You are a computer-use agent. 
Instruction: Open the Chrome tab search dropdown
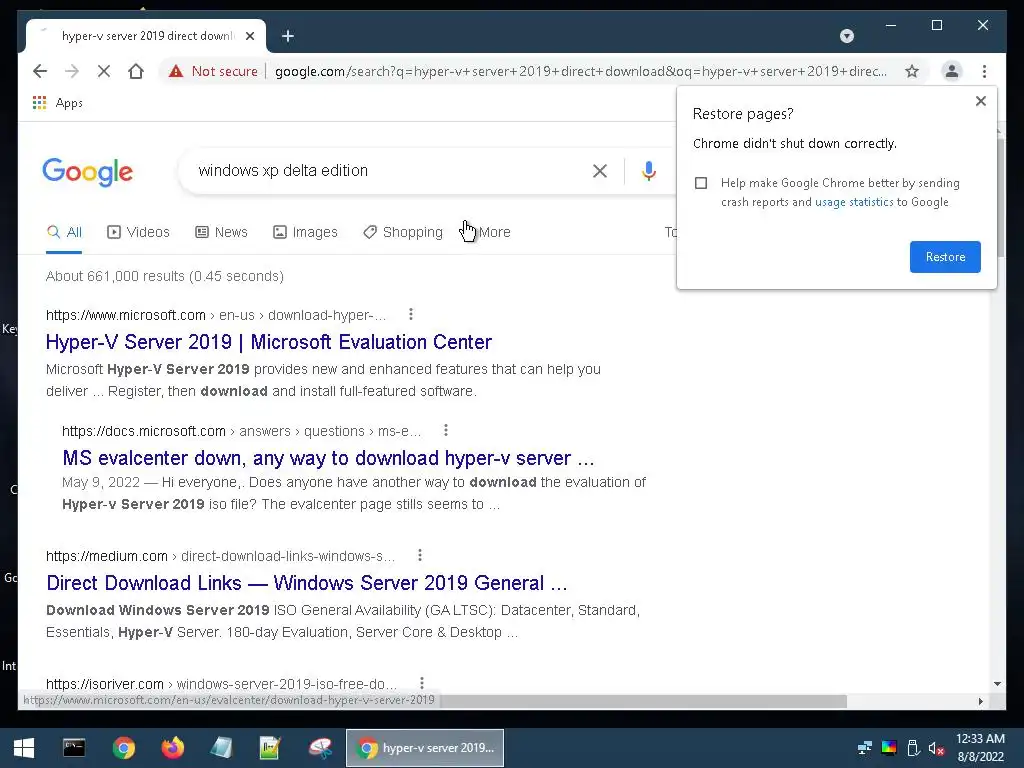point(846,36)
